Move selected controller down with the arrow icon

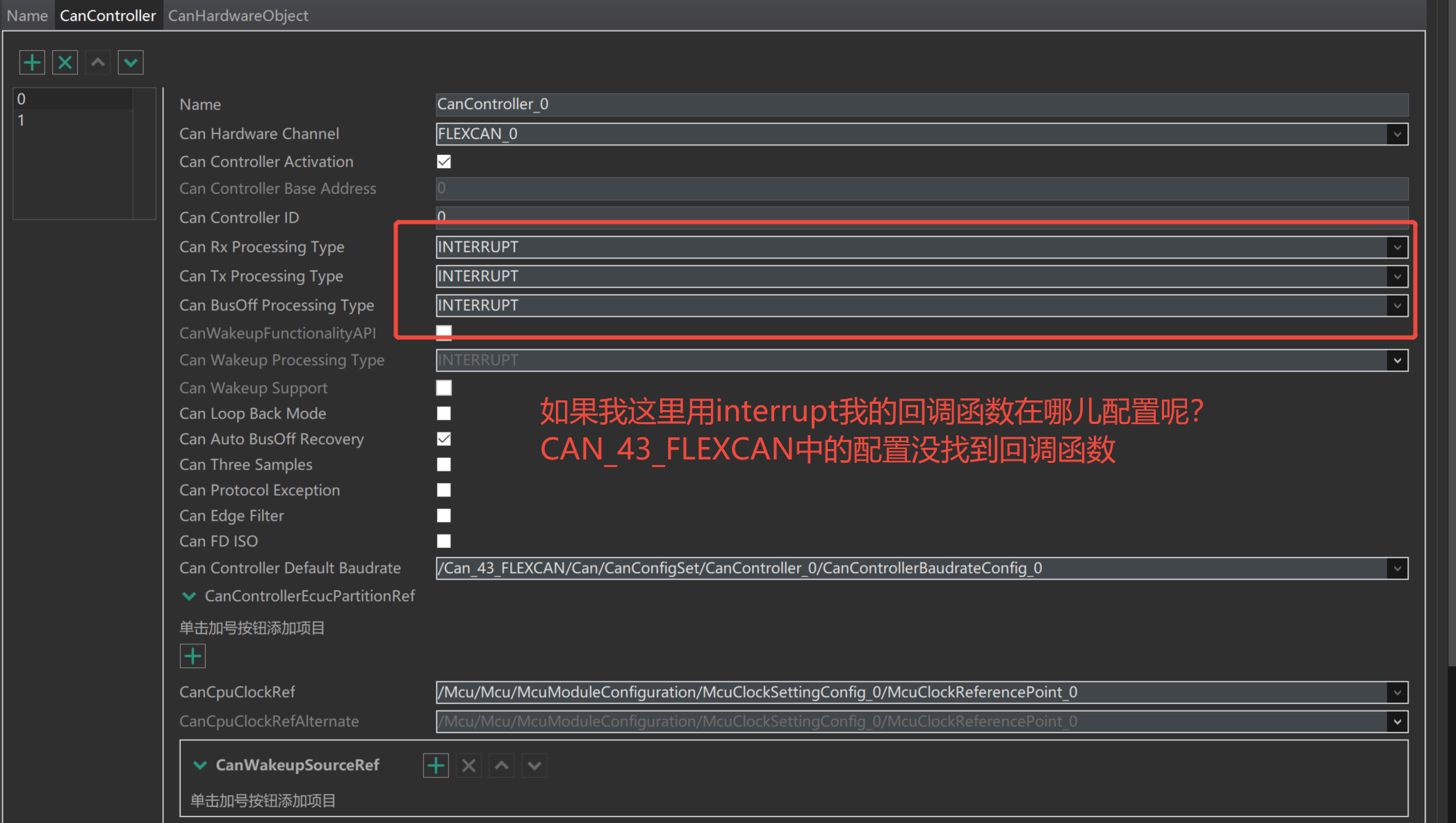(131, 62)
